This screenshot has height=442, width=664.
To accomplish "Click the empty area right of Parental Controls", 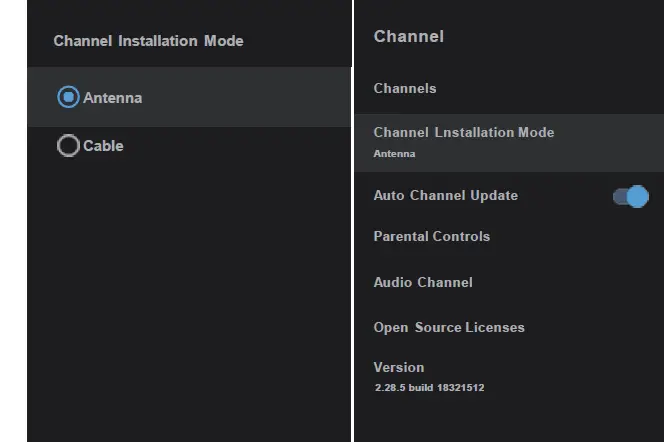I will (x=580, y=237).
